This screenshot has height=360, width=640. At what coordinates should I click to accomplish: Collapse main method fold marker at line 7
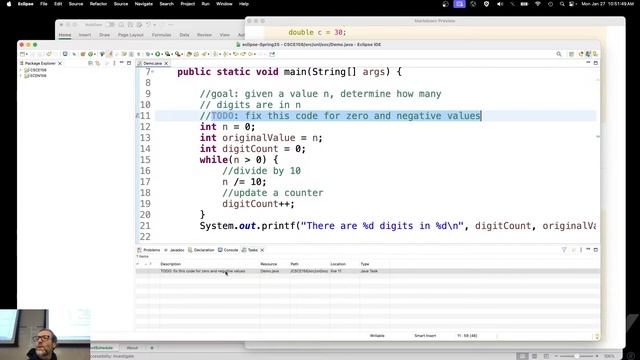tap(153, 72)
